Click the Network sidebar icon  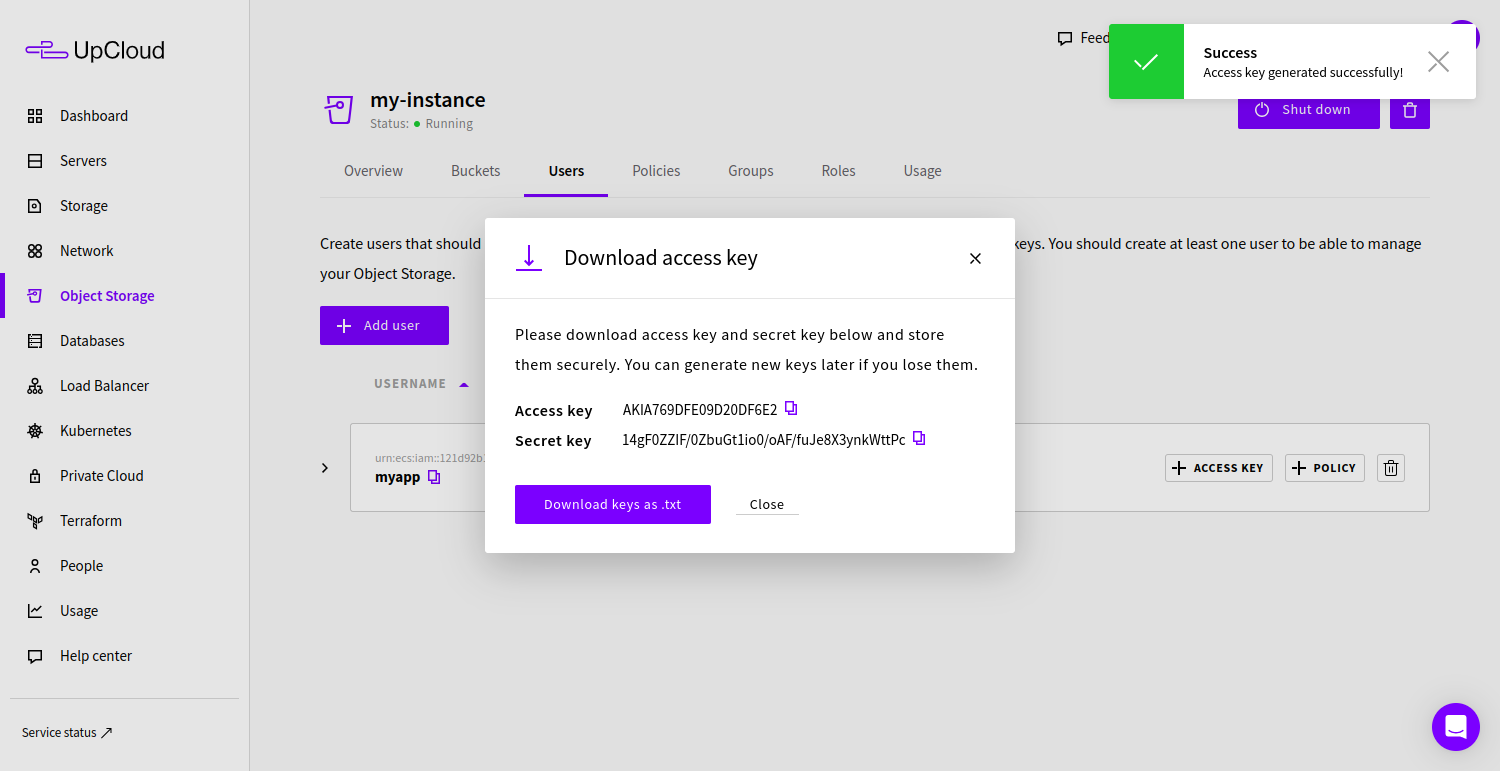(35, 251)
